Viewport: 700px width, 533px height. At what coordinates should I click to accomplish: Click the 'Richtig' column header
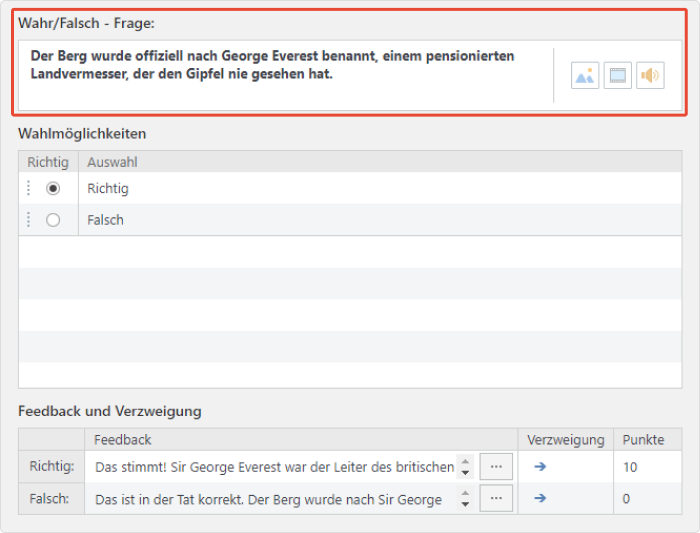[x=48, y=162]
